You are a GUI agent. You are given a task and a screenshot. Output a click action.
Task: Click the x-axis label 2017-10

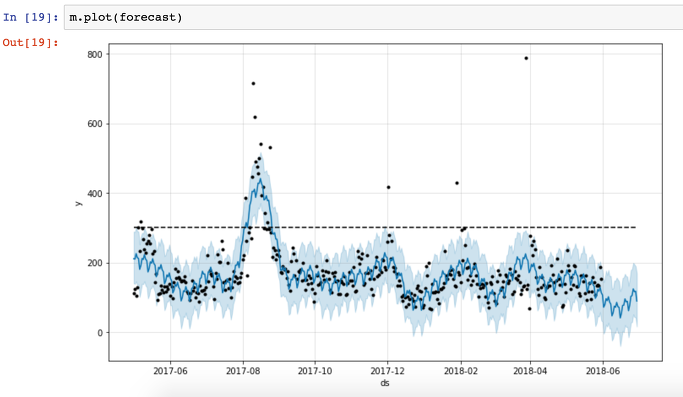[x=315, y=371]
